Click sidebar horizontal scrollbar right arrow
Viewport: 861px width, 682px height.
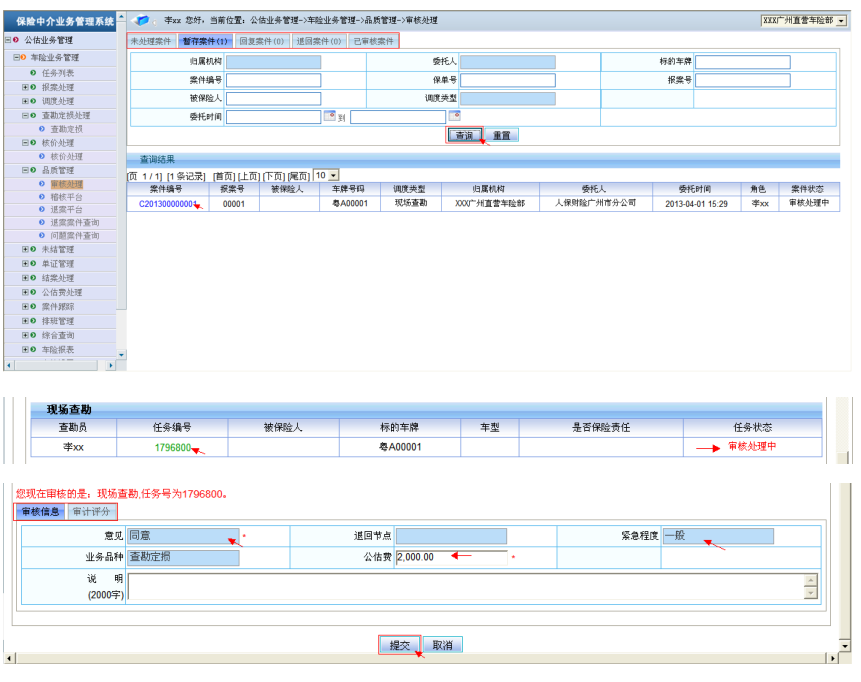tap(111, 365)
